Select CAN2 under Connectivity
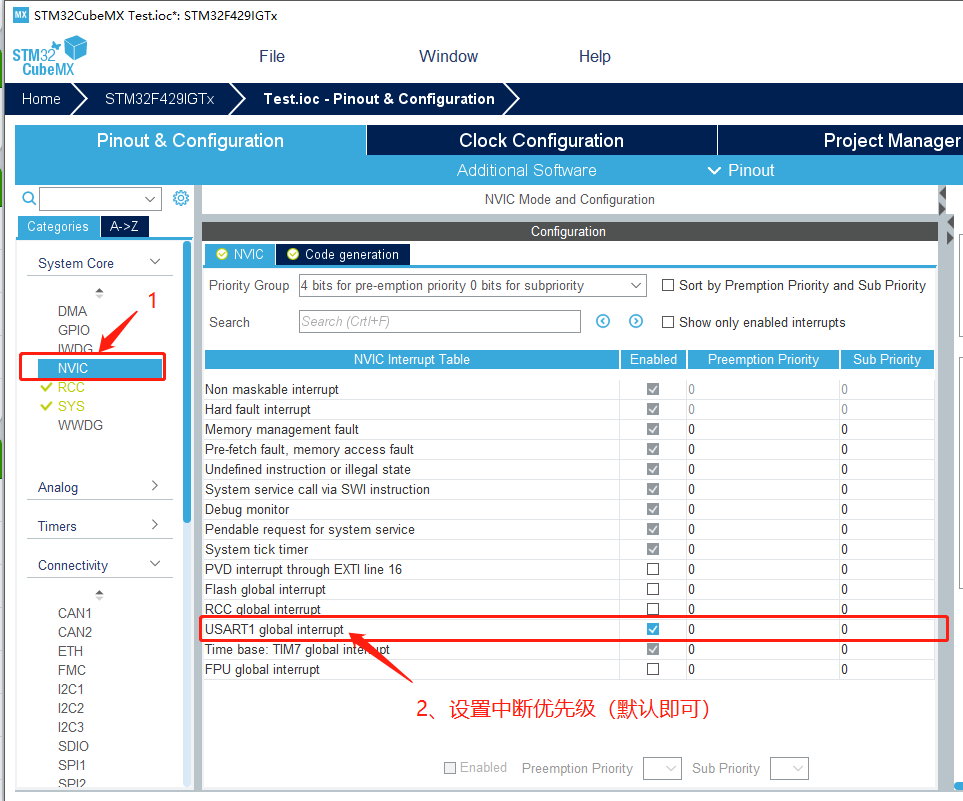963x801 pixels. click(x=74, y=632)
